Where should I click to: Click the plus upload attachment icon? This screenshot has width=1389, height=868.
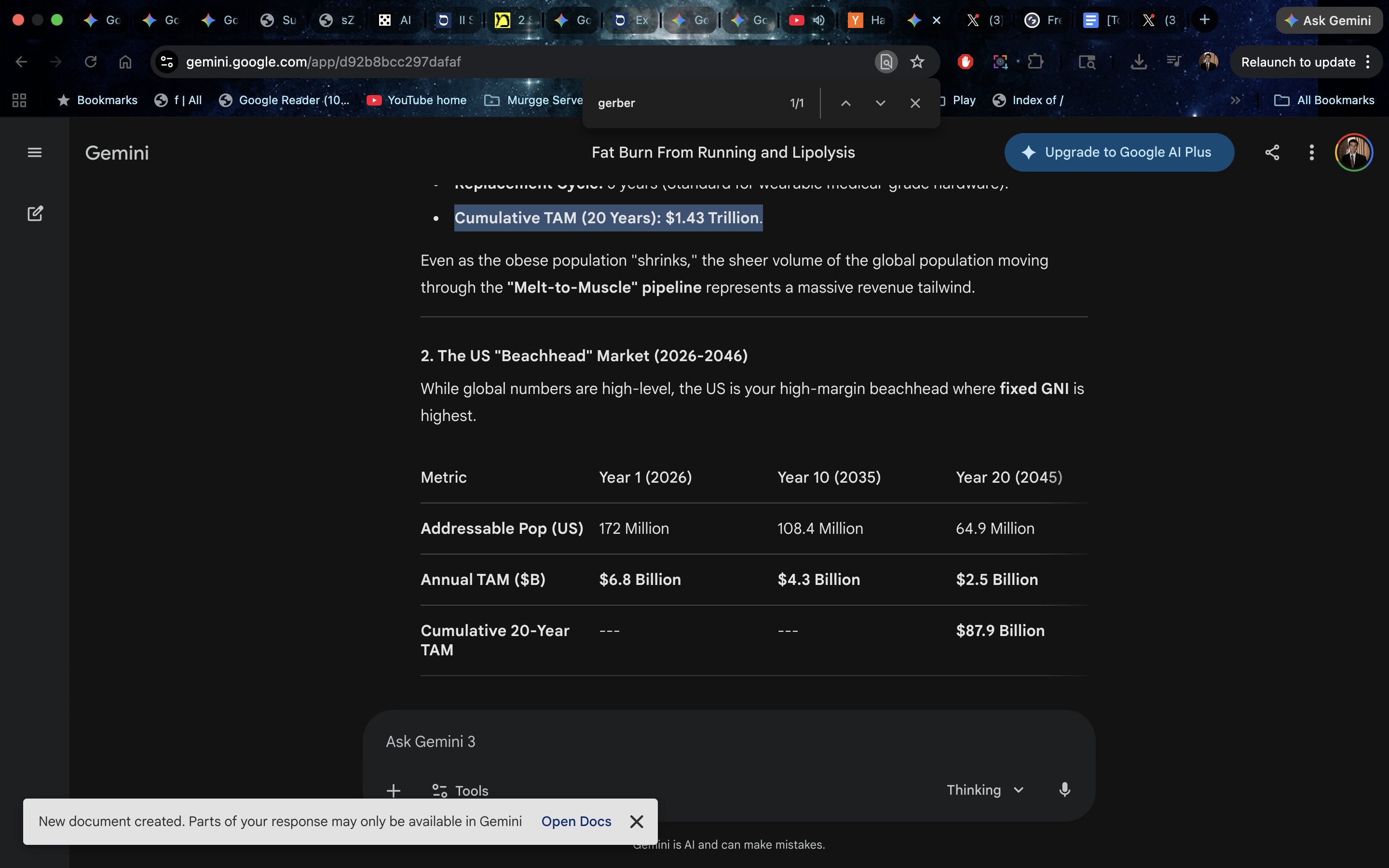tap(393, 790)
